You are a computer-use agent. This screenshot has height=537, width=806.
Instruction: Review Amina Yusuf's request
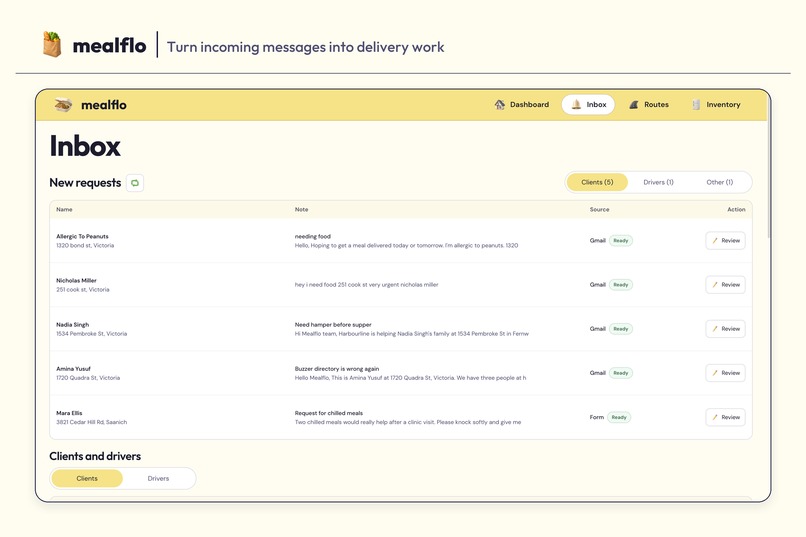coord(725,373)
